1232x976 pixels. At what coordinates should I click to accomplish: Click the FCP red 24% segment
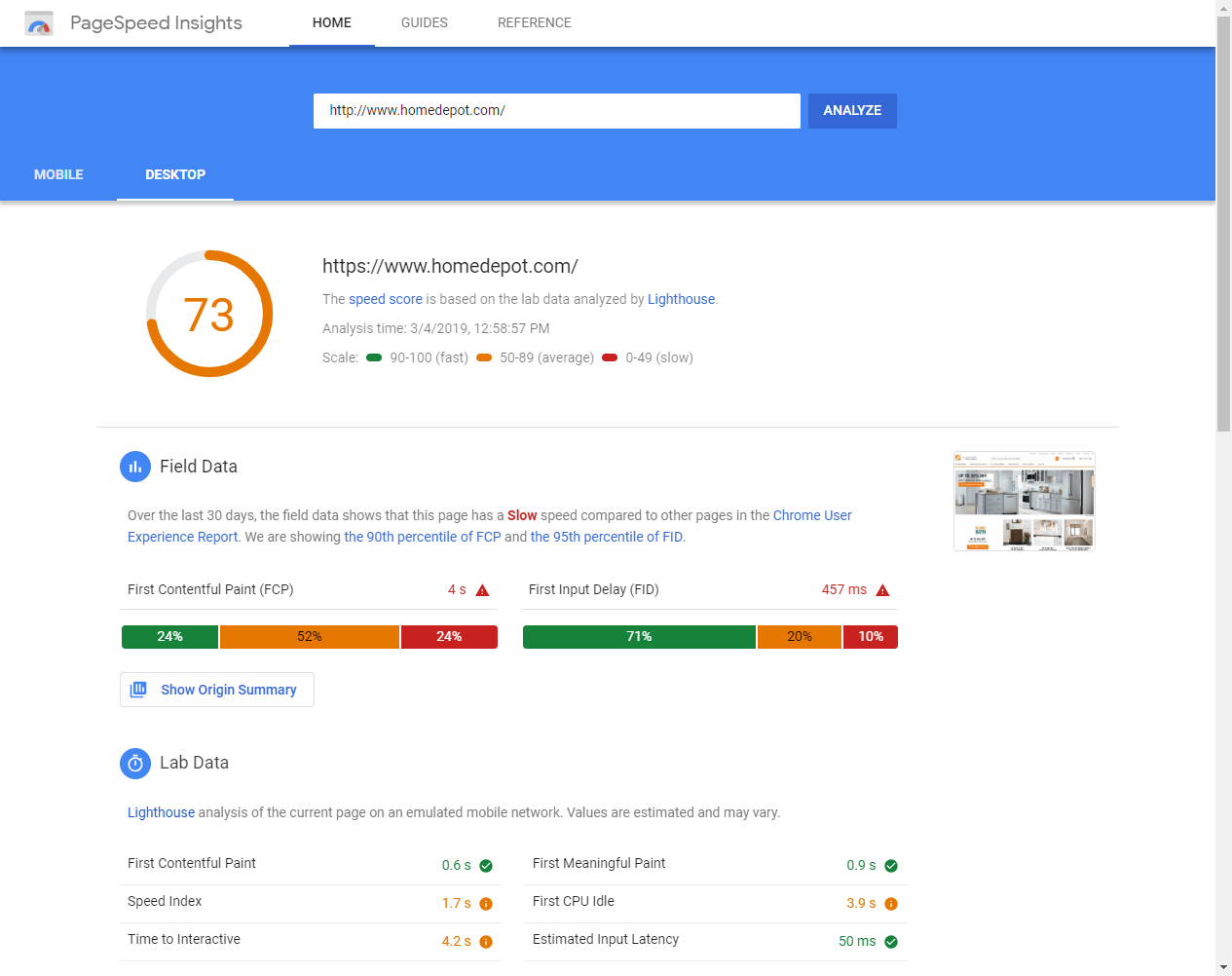[x=449, y=637]
